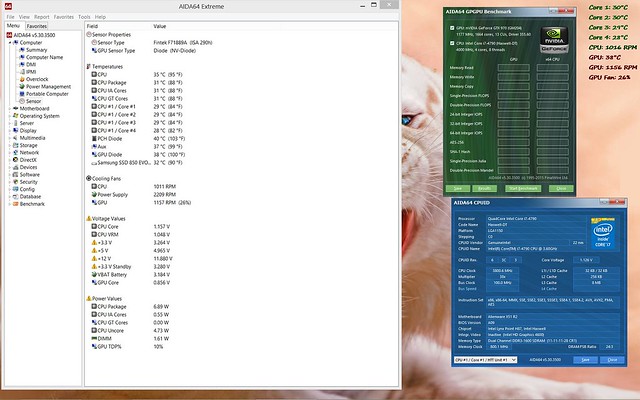Image resolution: width=640 pixels, height=400 pixels.
Task: Click the DirectX category icon
Action: pos(16,160)
